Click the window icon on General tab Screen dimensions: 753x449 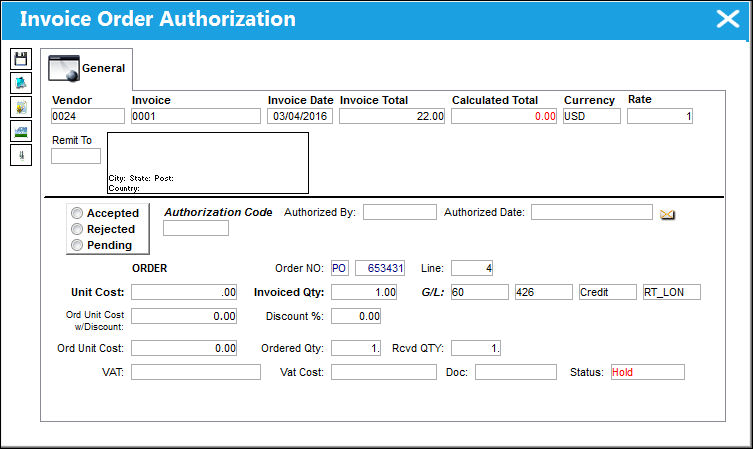click(x=64, y=68)
